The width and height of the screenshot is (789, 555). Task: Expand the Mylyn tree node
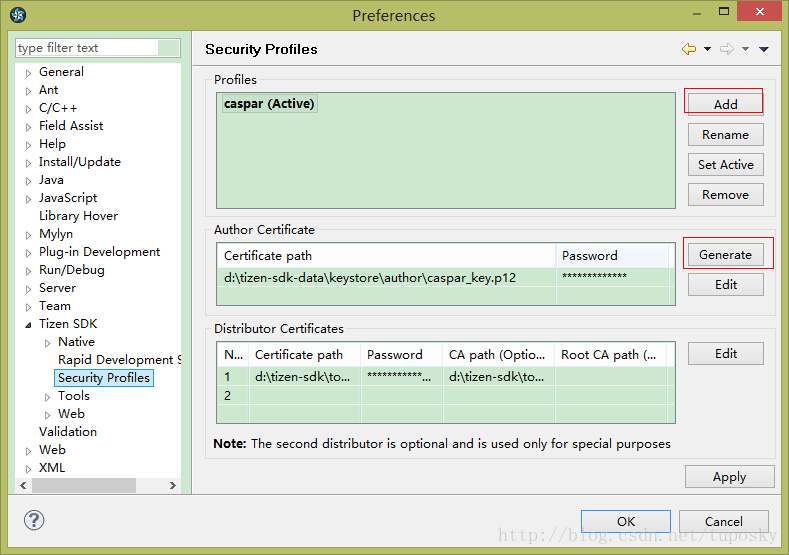(x=29, y=235)
